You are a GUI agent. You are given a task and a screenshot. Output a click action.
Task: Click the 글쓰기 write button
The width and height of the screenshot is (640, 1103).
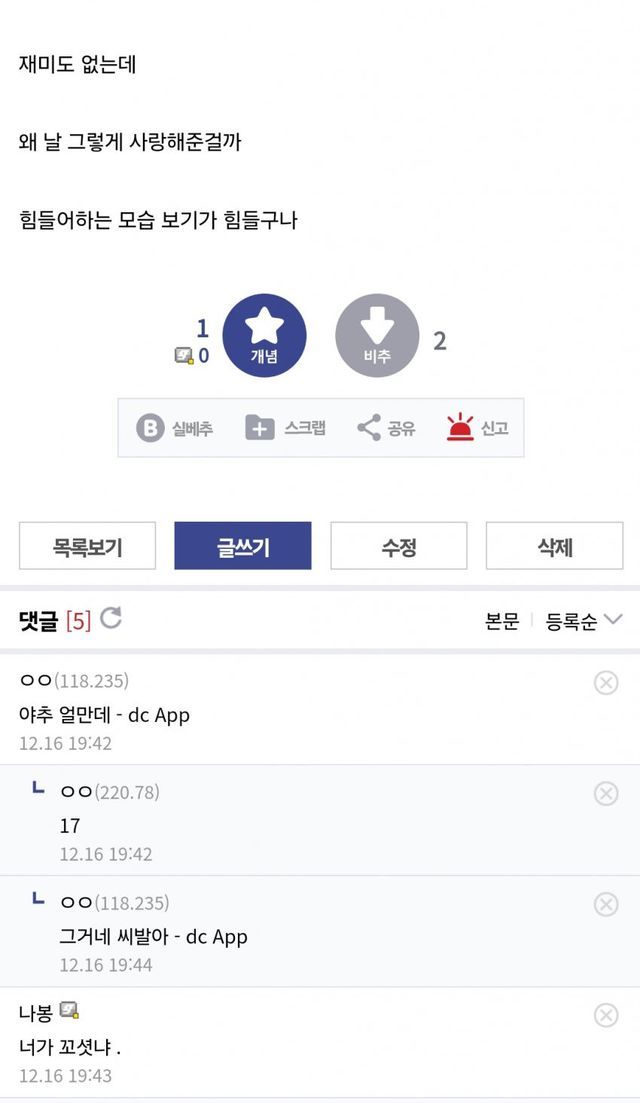click(243, 546)
